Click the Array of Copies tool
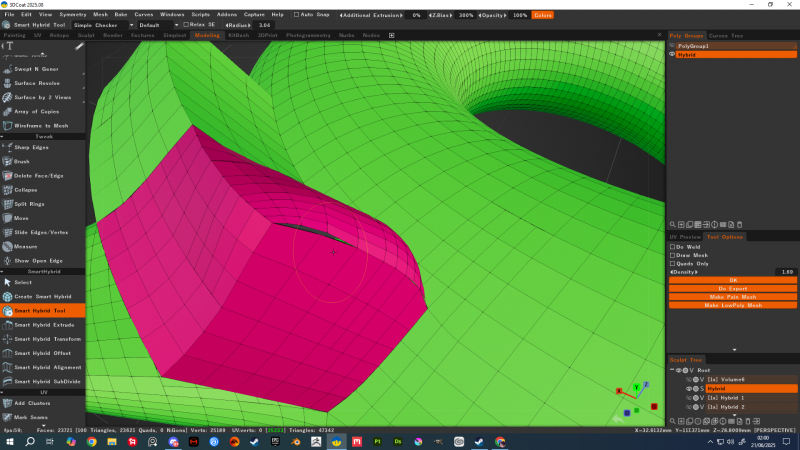The height and width of the screenshot is (450, 800). click(38, 111)
